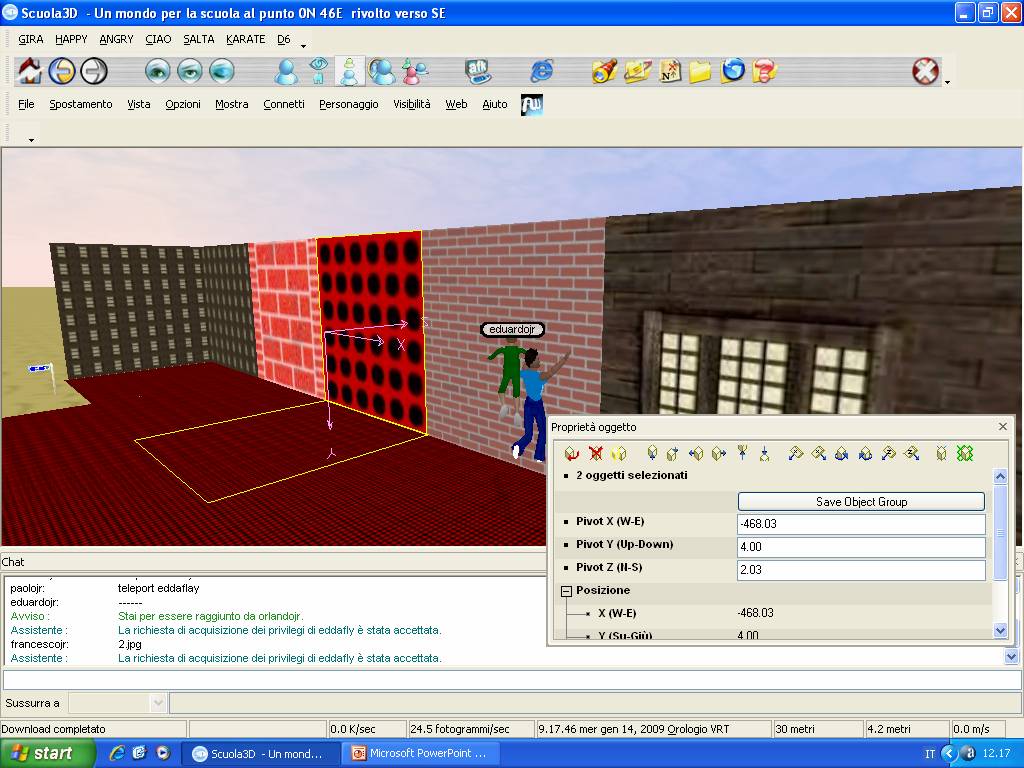1024x768 pixels.
Task: Open help with the question mark icon
Action: tap(764, 71)
